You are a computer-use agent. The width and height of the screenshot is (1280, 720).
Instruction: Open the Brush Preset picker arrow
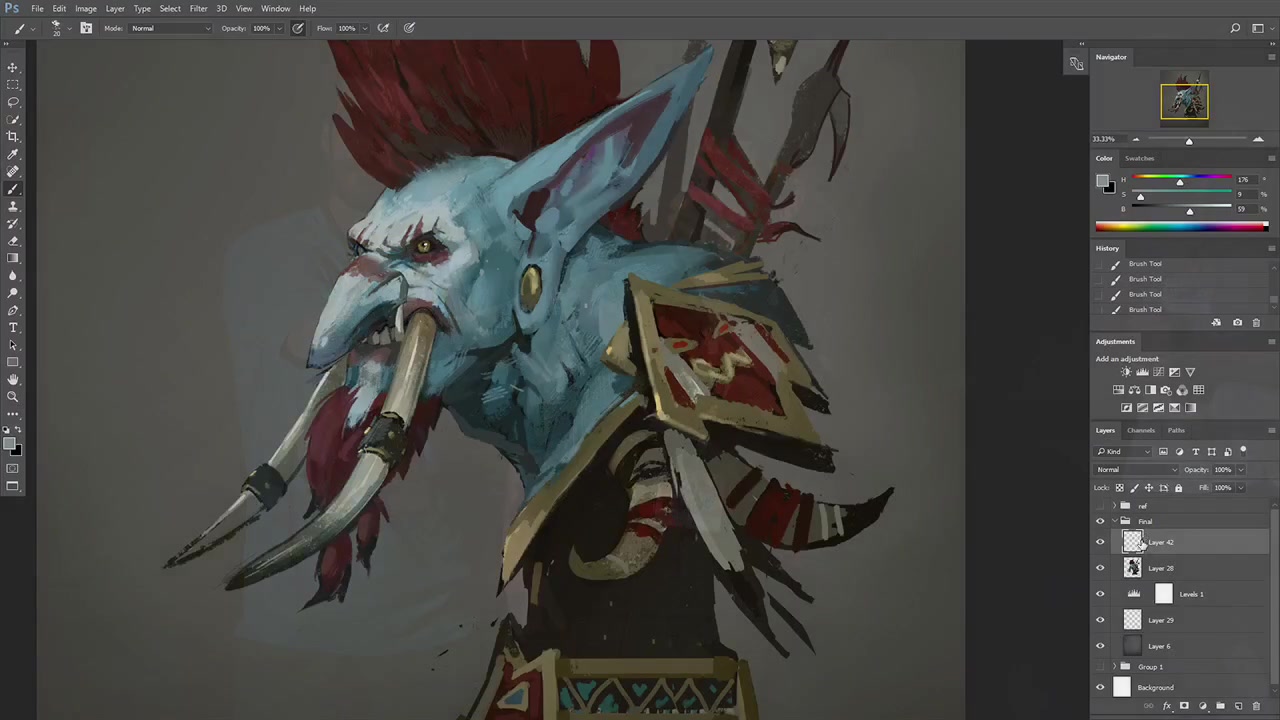tap(69, 28)
